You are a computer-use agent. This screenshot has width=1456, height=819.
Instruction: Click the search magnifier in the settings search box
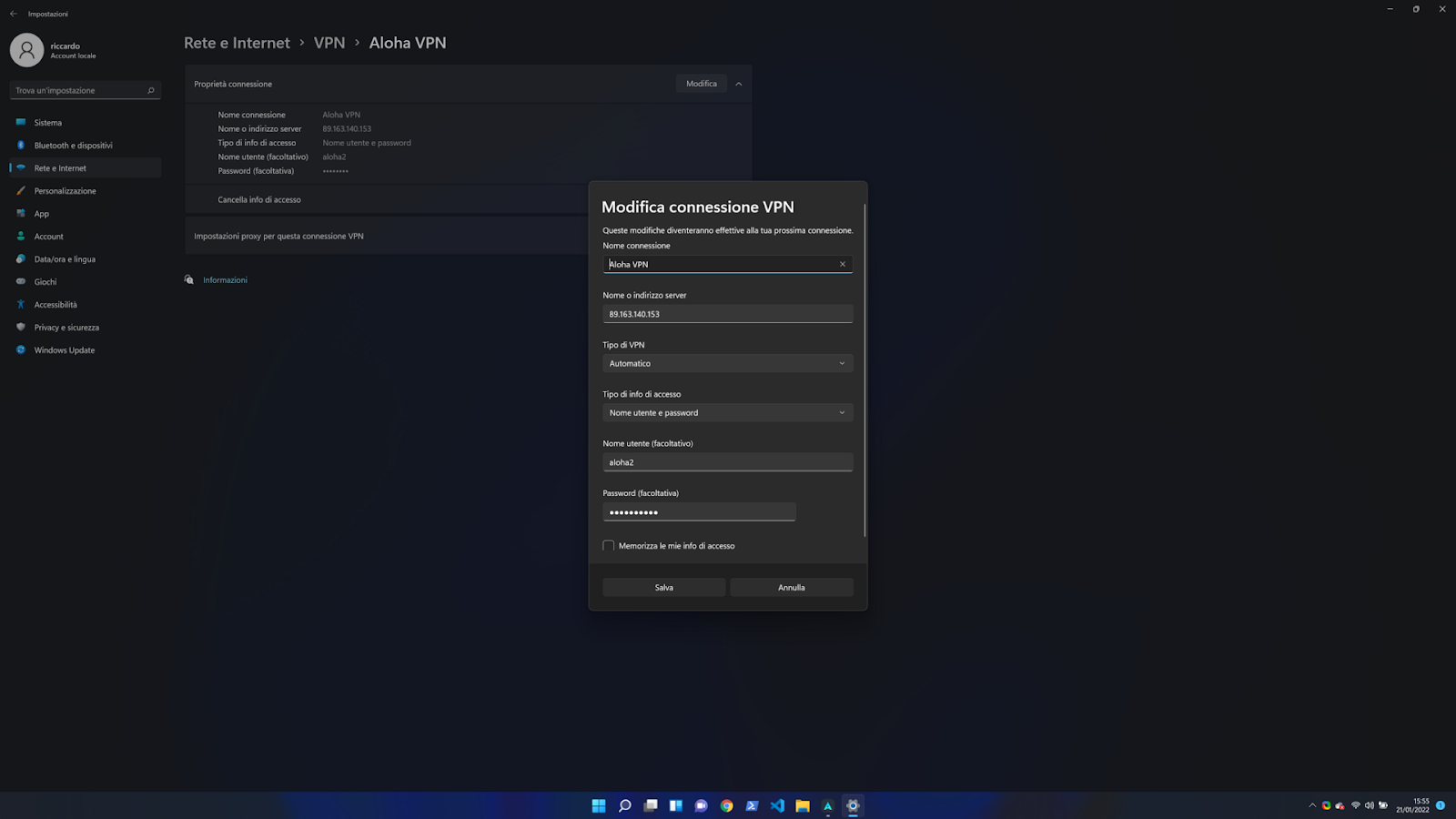[x=151, y=90]
